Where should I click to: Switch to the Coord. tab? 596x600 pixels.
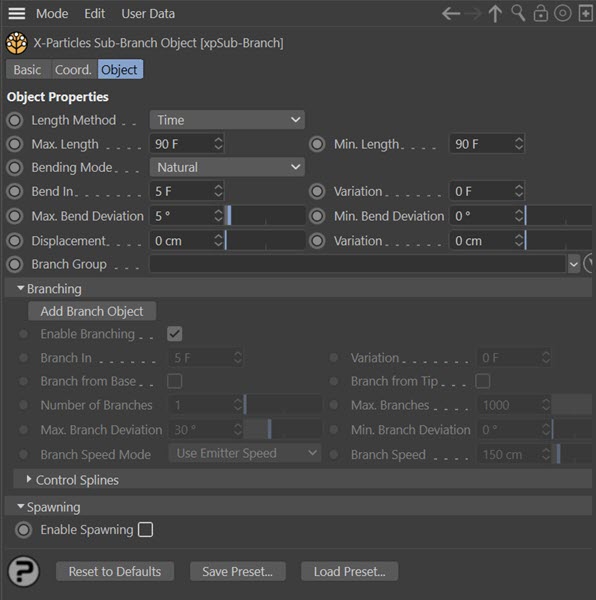(73, 70)
